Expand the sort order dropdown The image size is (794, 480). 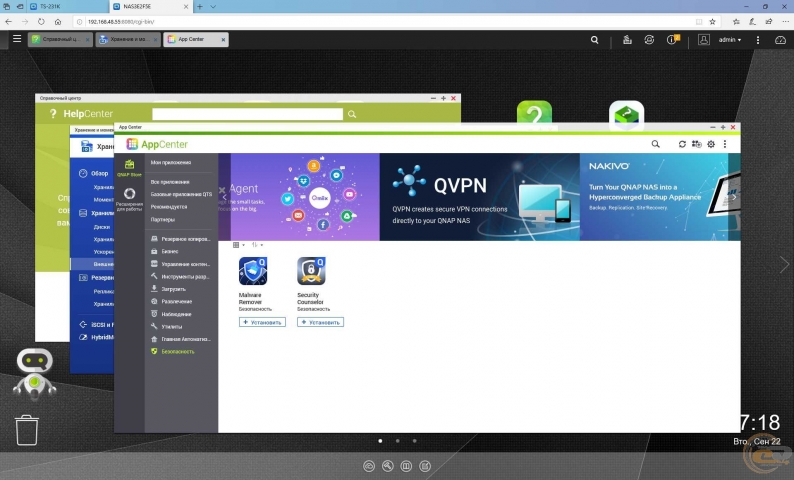point(257,245)
